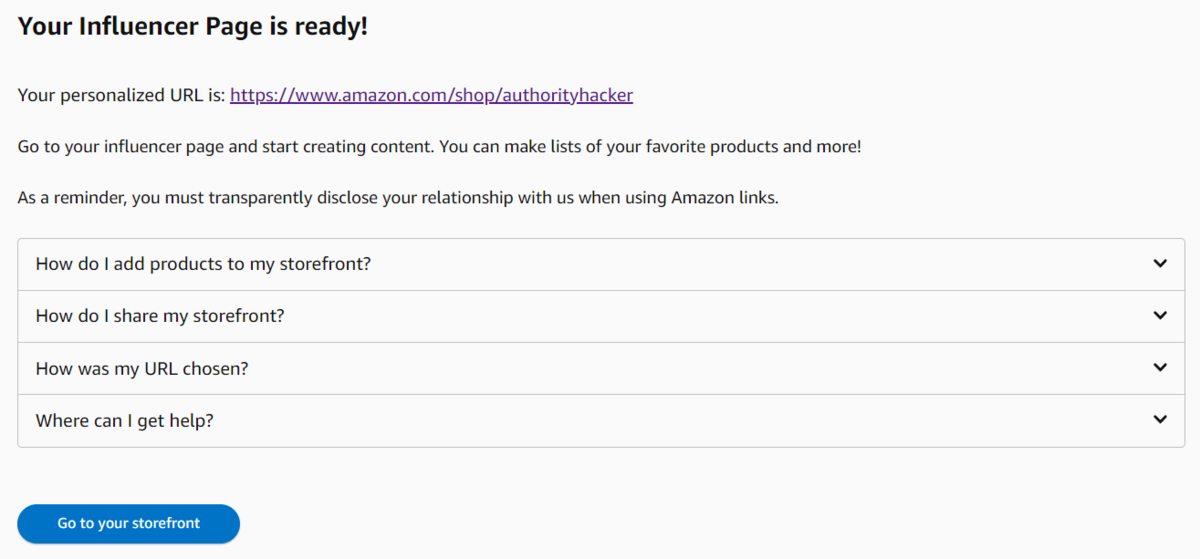1200x559 pixels.
Task: Toggle the chevron next to the URL chosen question
Action: 1160,368
